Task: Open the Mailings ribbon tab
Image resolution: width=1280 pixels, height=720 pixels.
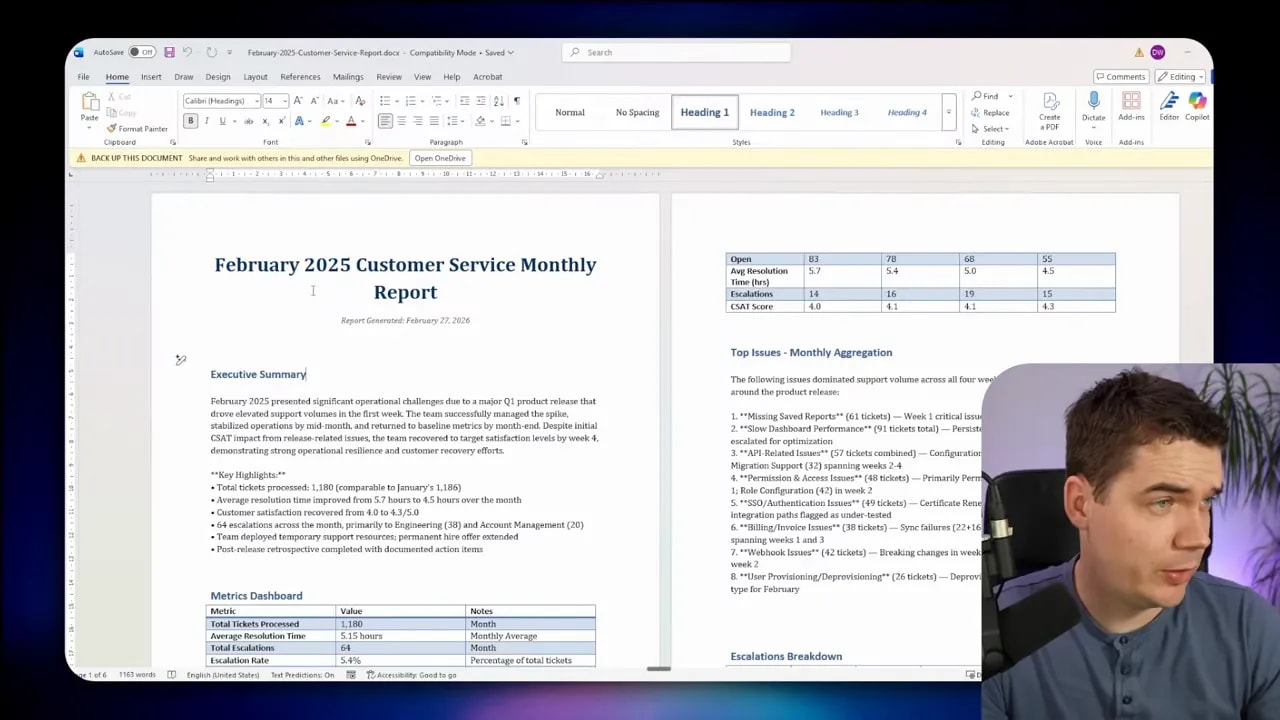Action: (348, 76)
